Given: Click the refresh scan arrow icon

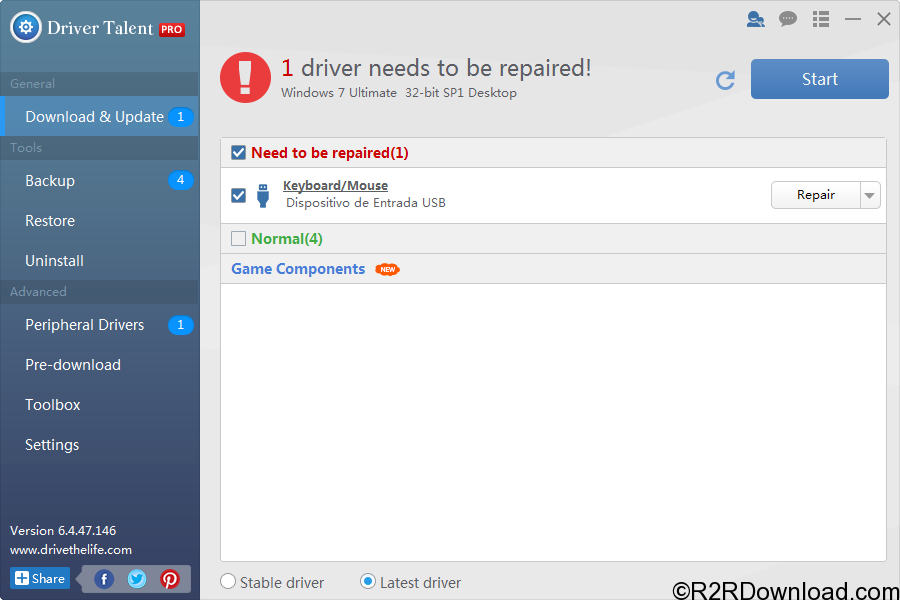Looking at the screenshot, I should click(x=726, y=80).
